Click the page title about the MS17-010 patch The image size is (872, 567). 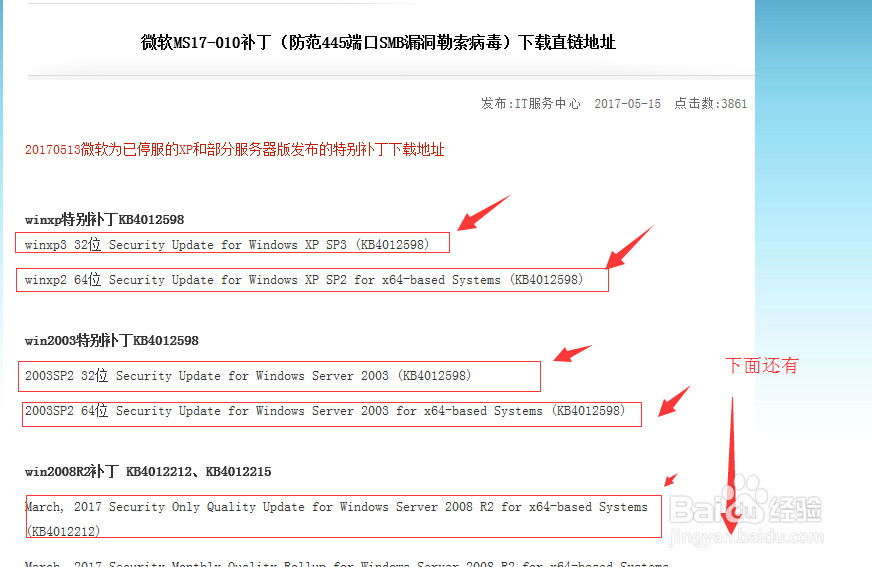[378, 42]
